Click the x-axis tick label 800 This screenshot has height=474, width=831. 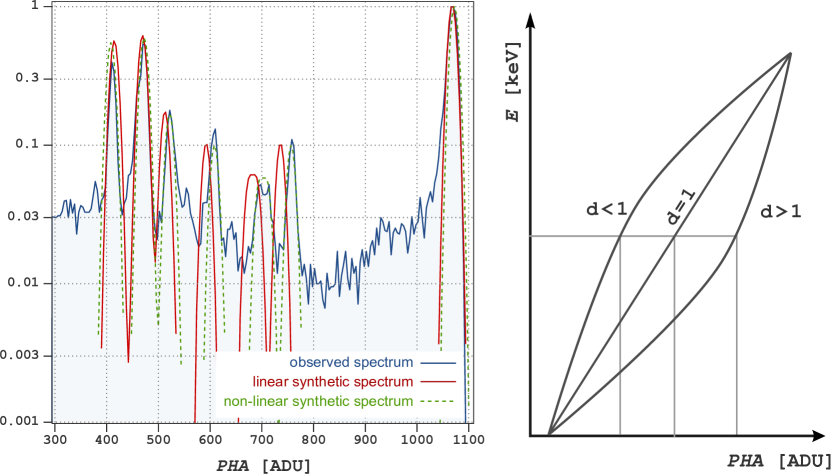tap(313, 440)
